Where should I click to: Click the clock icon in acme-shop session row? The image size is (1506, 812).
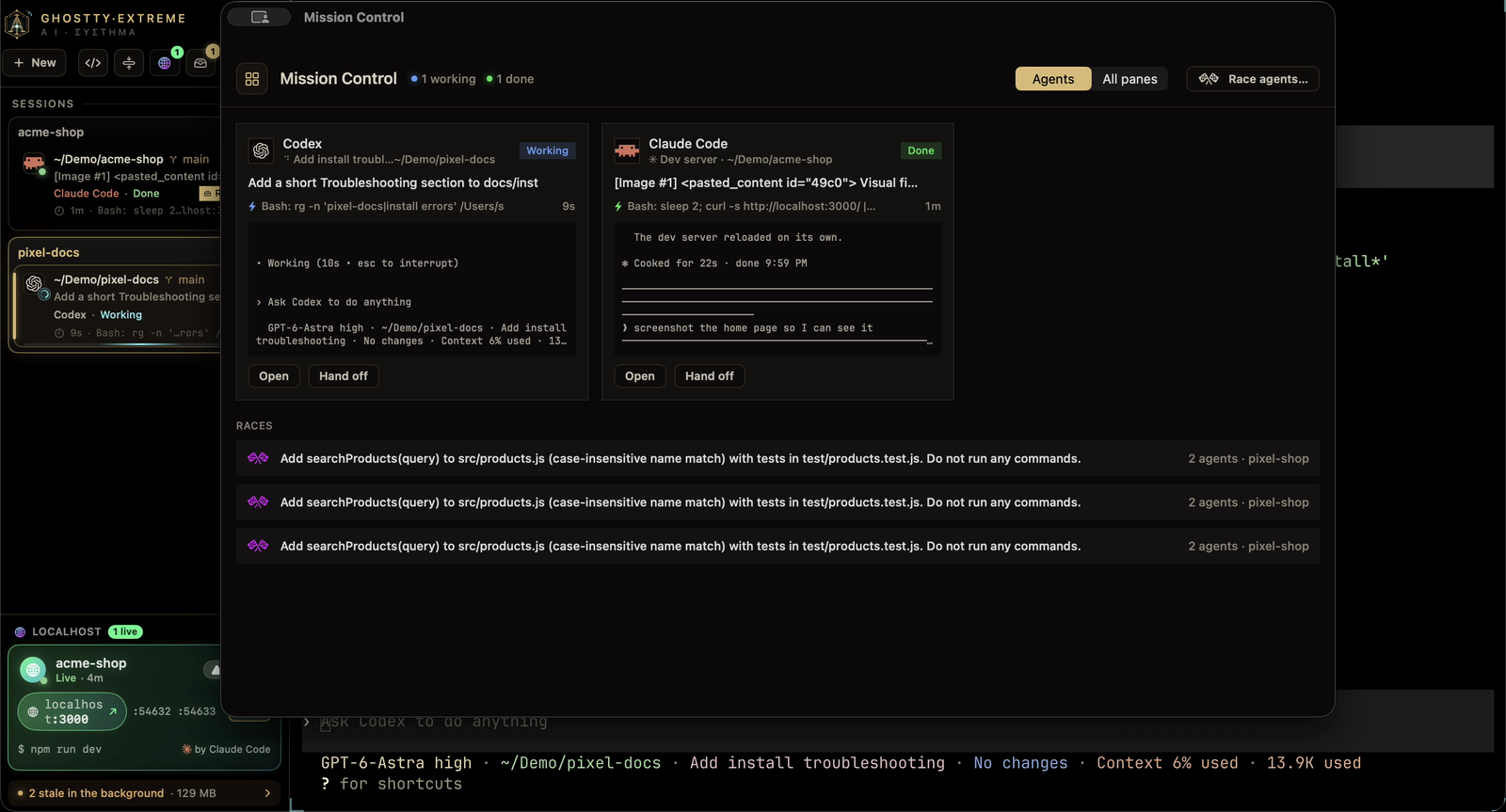pos(59,211)
